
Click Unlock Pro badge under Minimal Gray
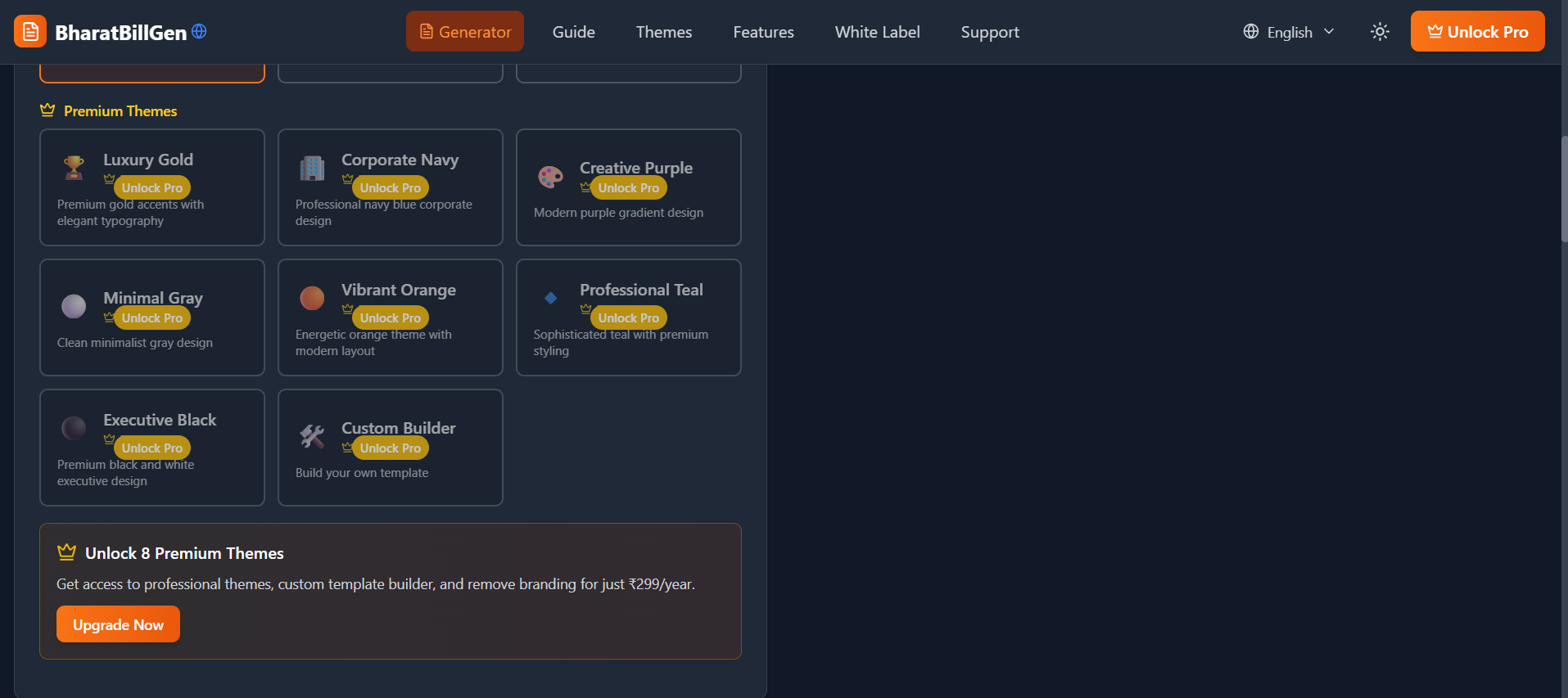tap(152, 317)
